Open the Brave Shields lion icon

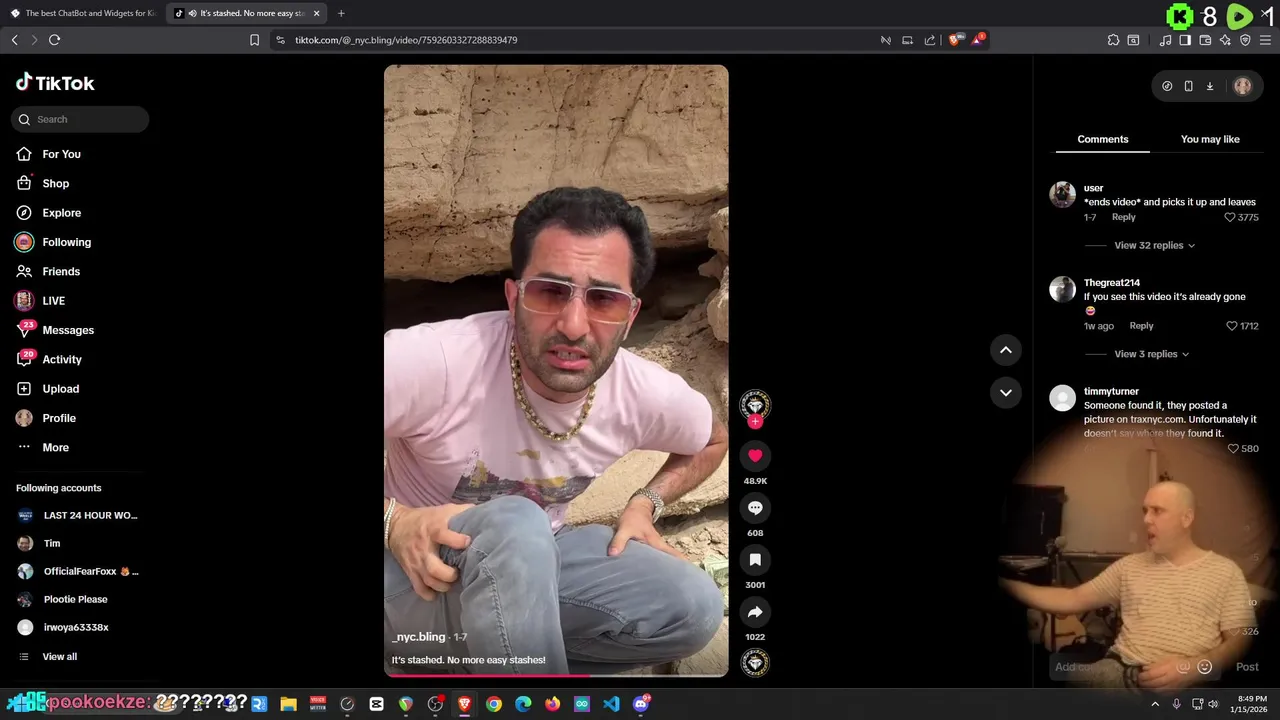954,40
